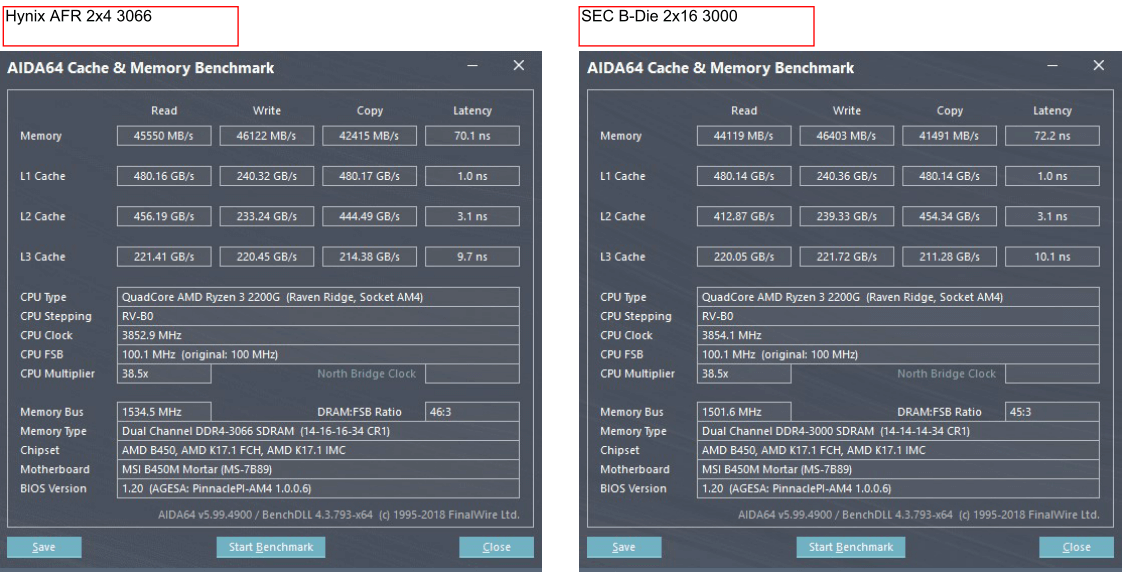Click L2 Cache copy value 444.49 GB/s

click(369, 216)
